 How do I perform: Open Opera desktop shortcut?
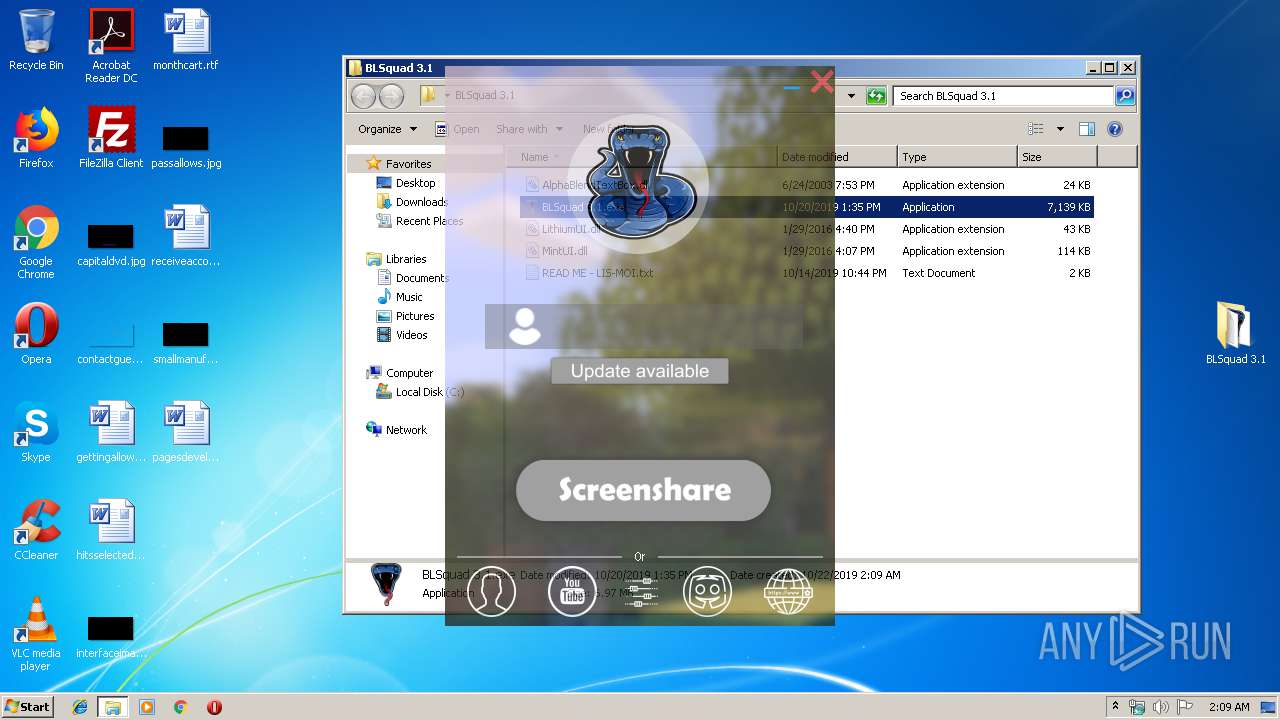[x=36, y=334]
